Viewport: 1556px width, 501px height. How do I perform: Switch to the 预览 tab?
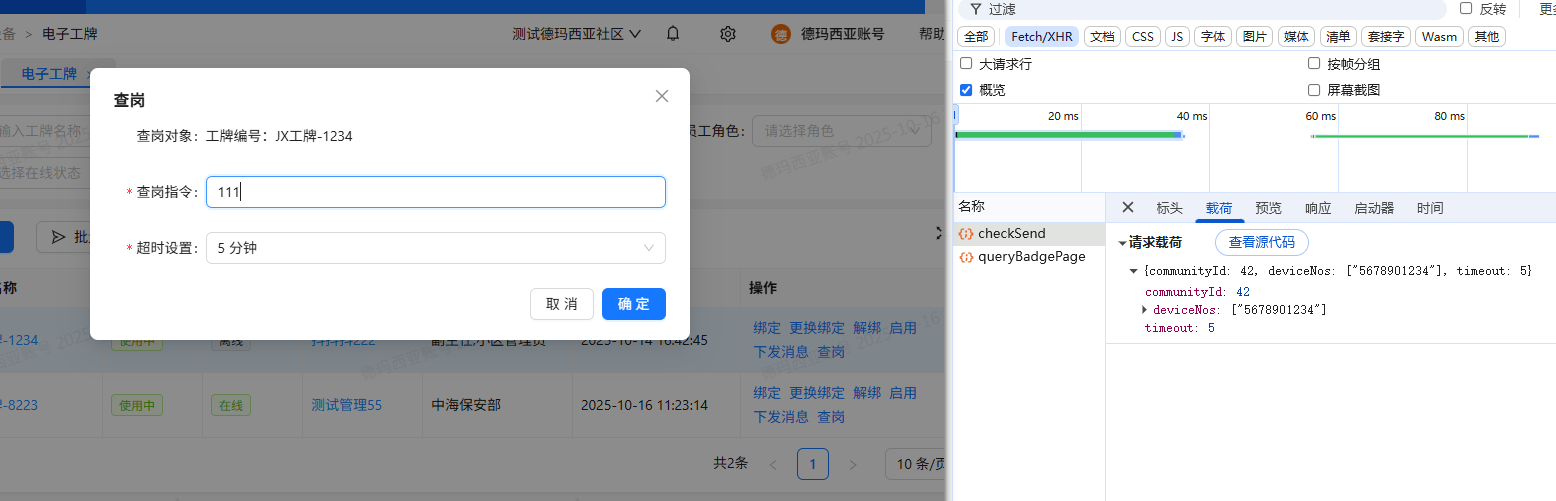[x=1268, y=208]
